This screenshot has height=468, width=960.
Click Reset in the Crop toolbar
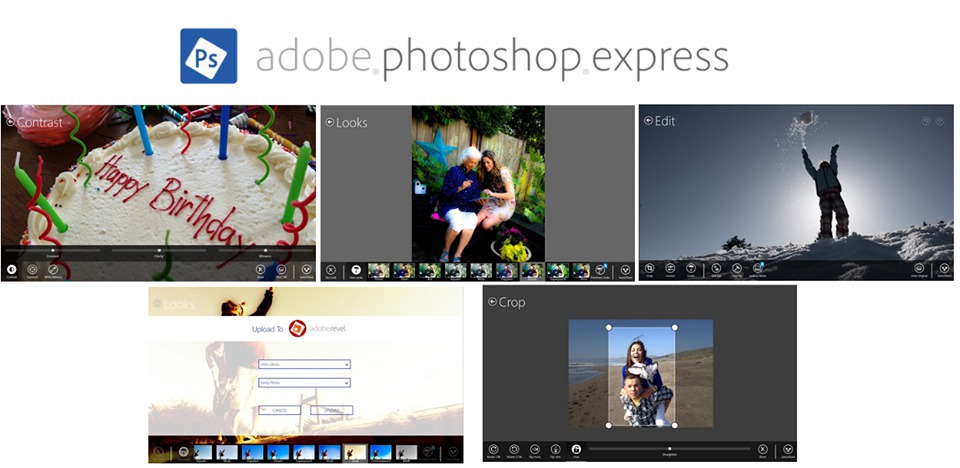(x=763, y=449)
